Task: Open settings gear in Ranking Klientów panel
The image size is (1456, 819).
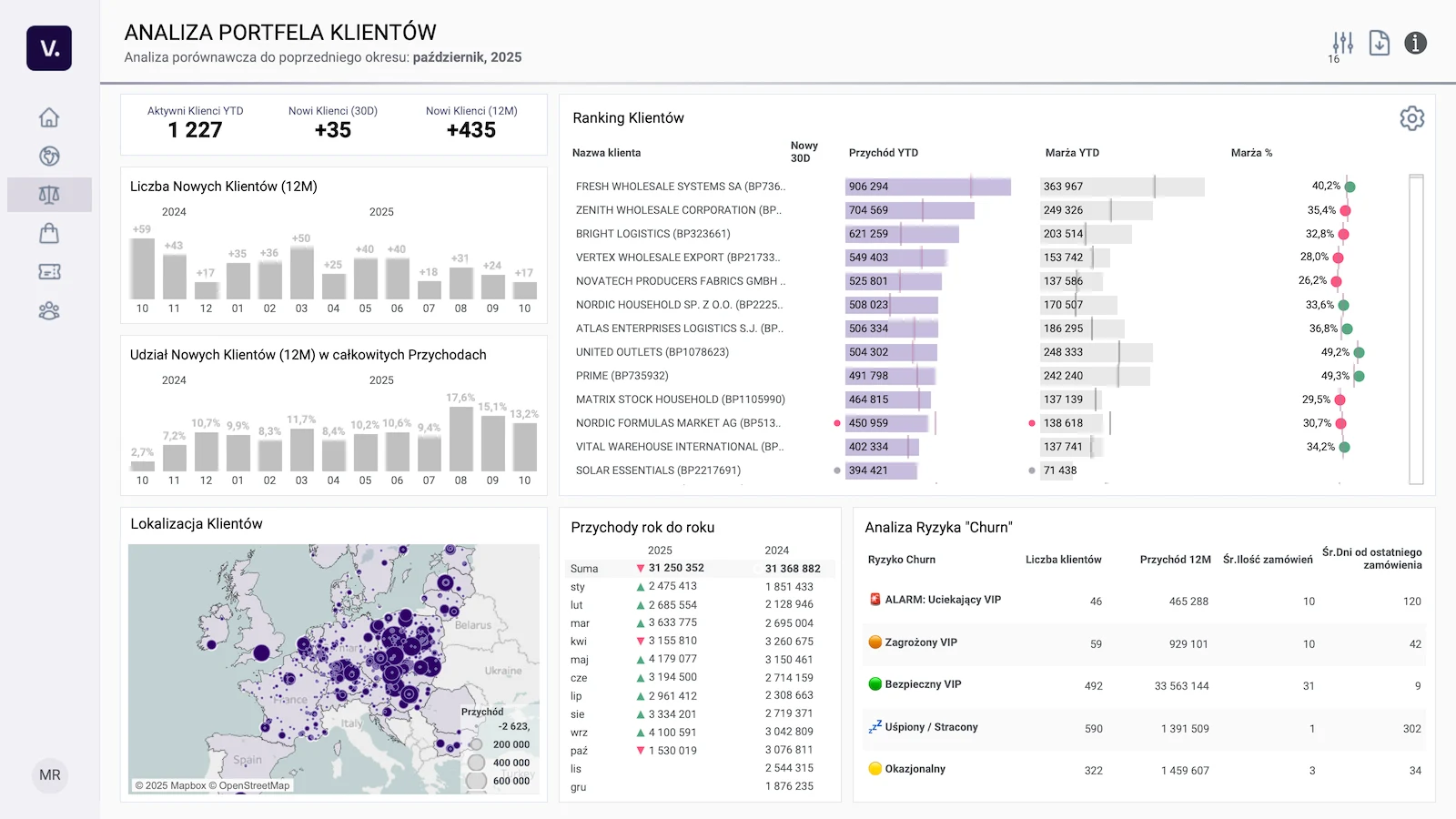Action: (1411, 118)
